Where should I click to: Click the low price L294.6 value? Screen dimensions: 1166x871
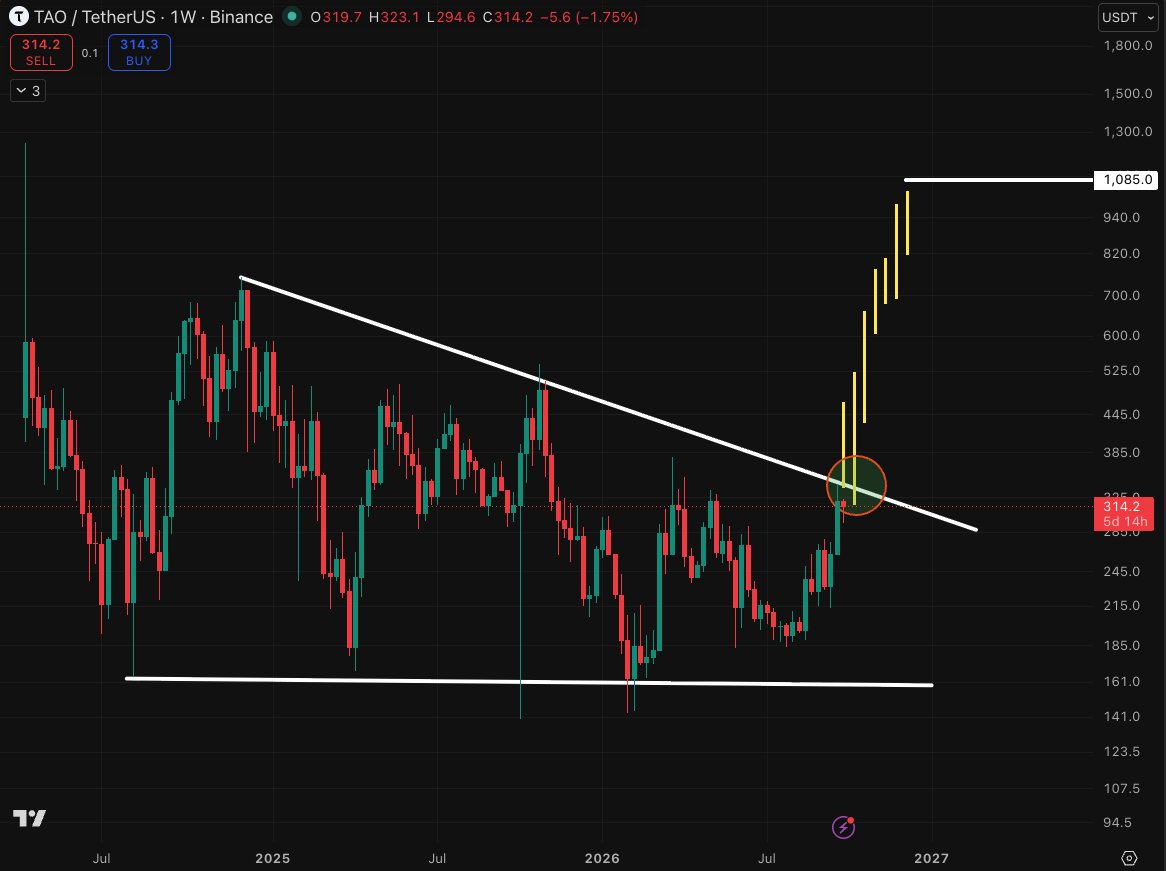click(x=451, y=16)
